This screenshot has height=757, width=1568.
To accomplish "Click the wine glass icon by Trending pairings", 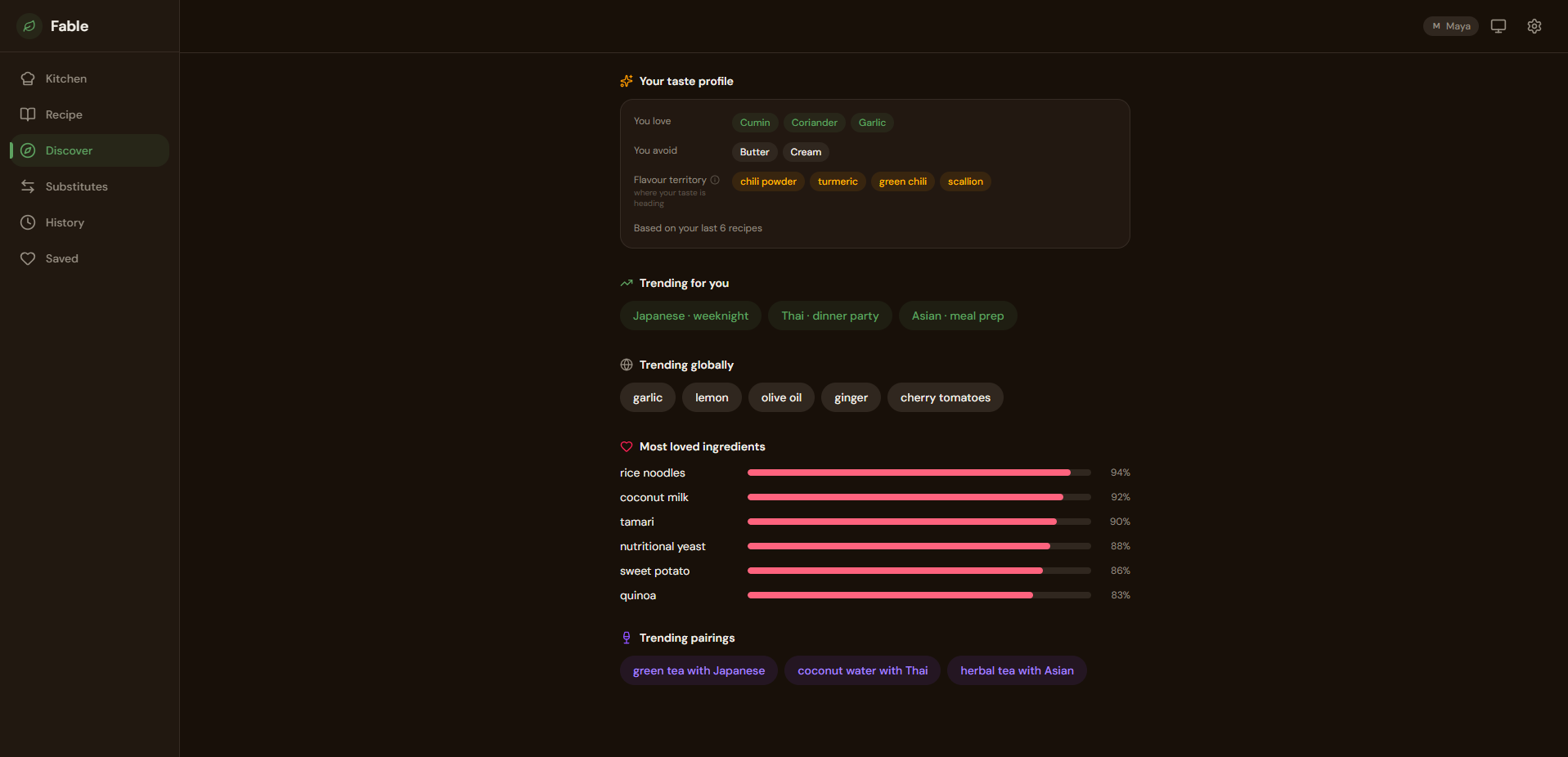I will 627,638.
